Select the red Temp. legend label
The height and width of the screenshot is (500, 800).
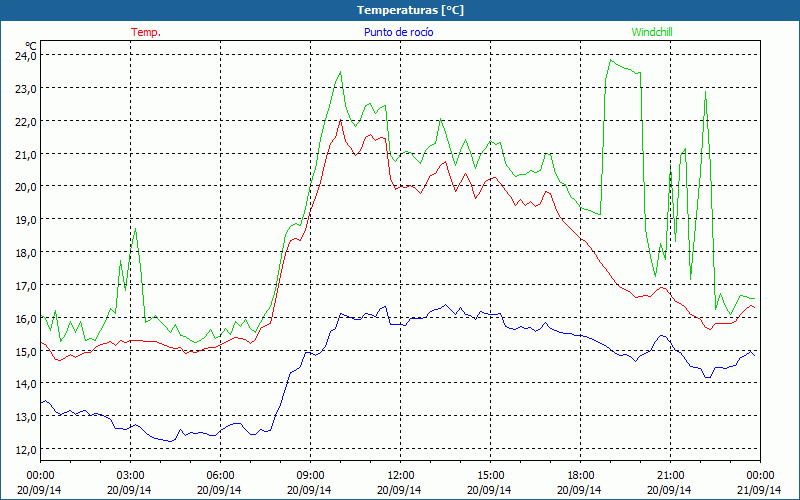click(146, 32)
